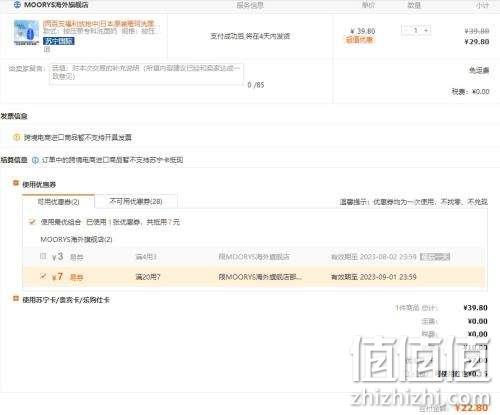
Task: Click the orange discount tag under unit price
Action: [x=359, y=40]
